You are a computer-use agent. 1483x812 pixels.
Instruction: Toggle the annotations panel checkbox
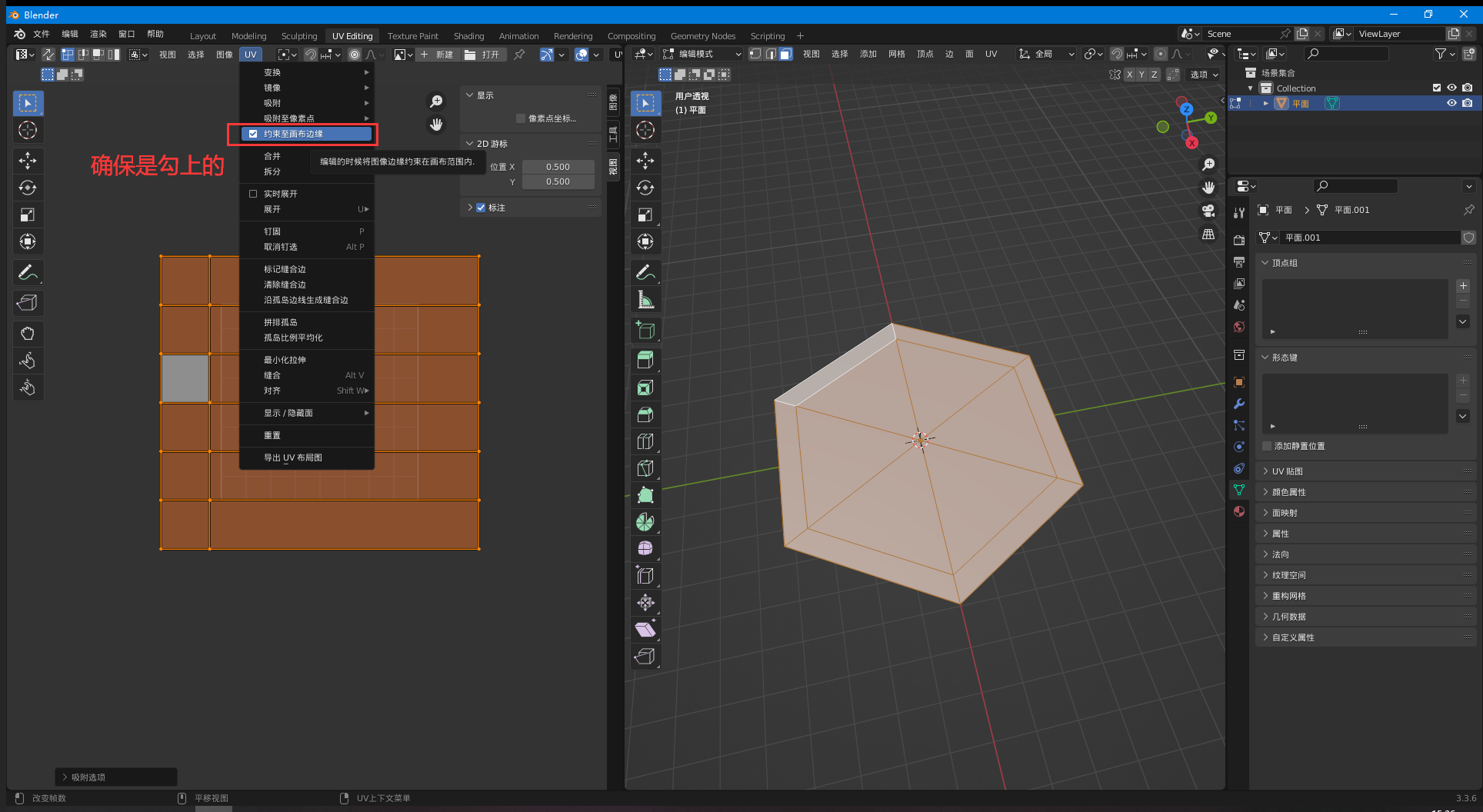pyautogui.click(x=481, y=208)
